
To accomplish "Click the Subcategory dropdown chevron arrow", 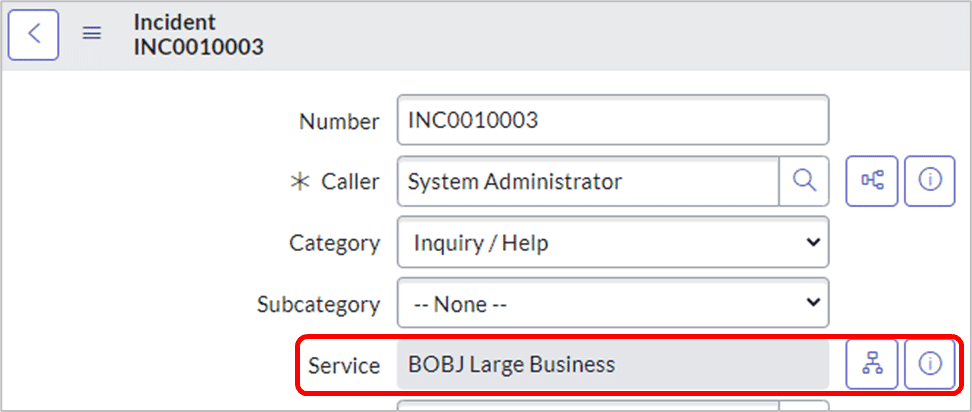I will pos(812,302).
